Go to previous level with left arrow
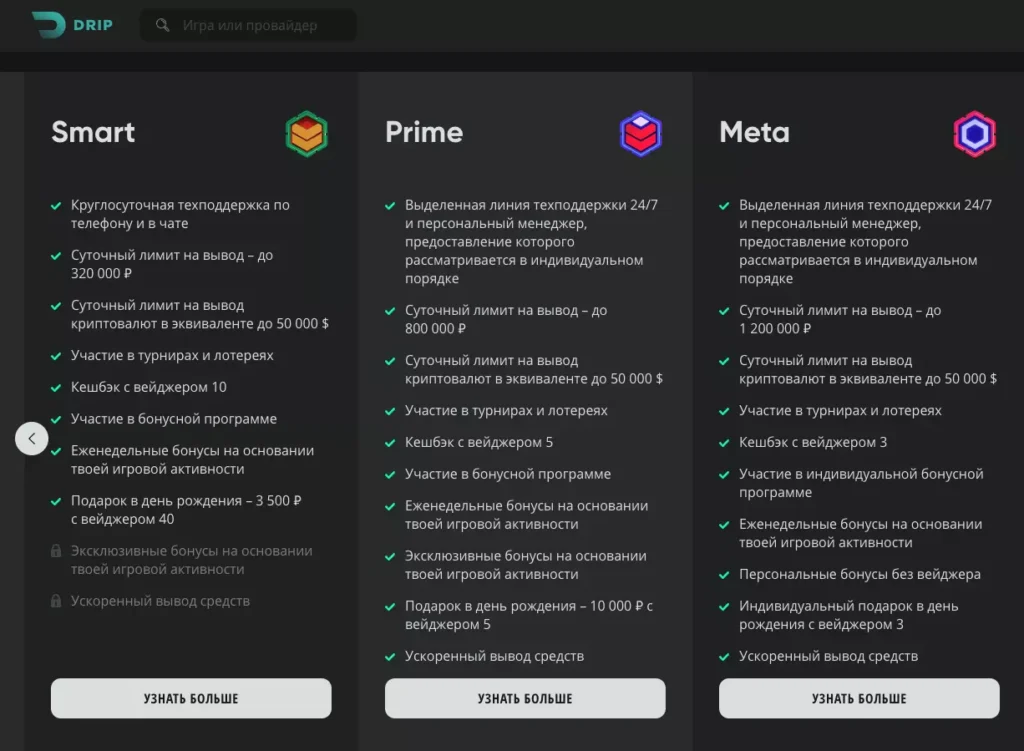Screen dimensions: 1024x751 coord(32,438)
